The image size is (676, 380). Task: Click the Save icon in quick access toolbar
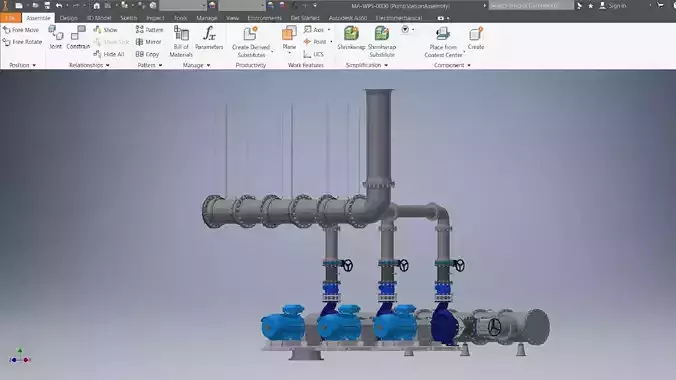click(x=47, y=6)
